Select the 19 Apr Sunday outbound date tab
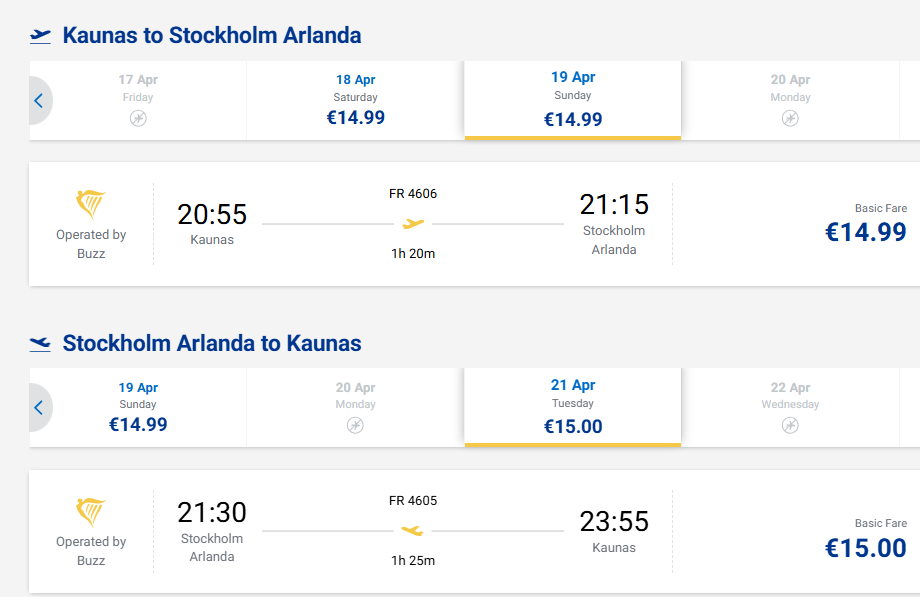The width and height of the screenshot is (920, 597). click(x=573, y=100)
